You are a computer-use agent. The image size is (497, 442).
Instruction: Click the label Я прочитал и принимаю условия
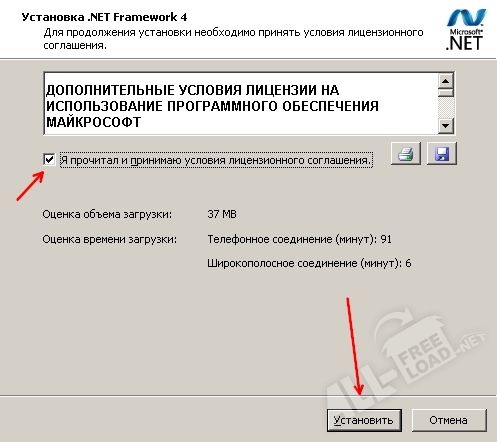click(x=216, y=160)
